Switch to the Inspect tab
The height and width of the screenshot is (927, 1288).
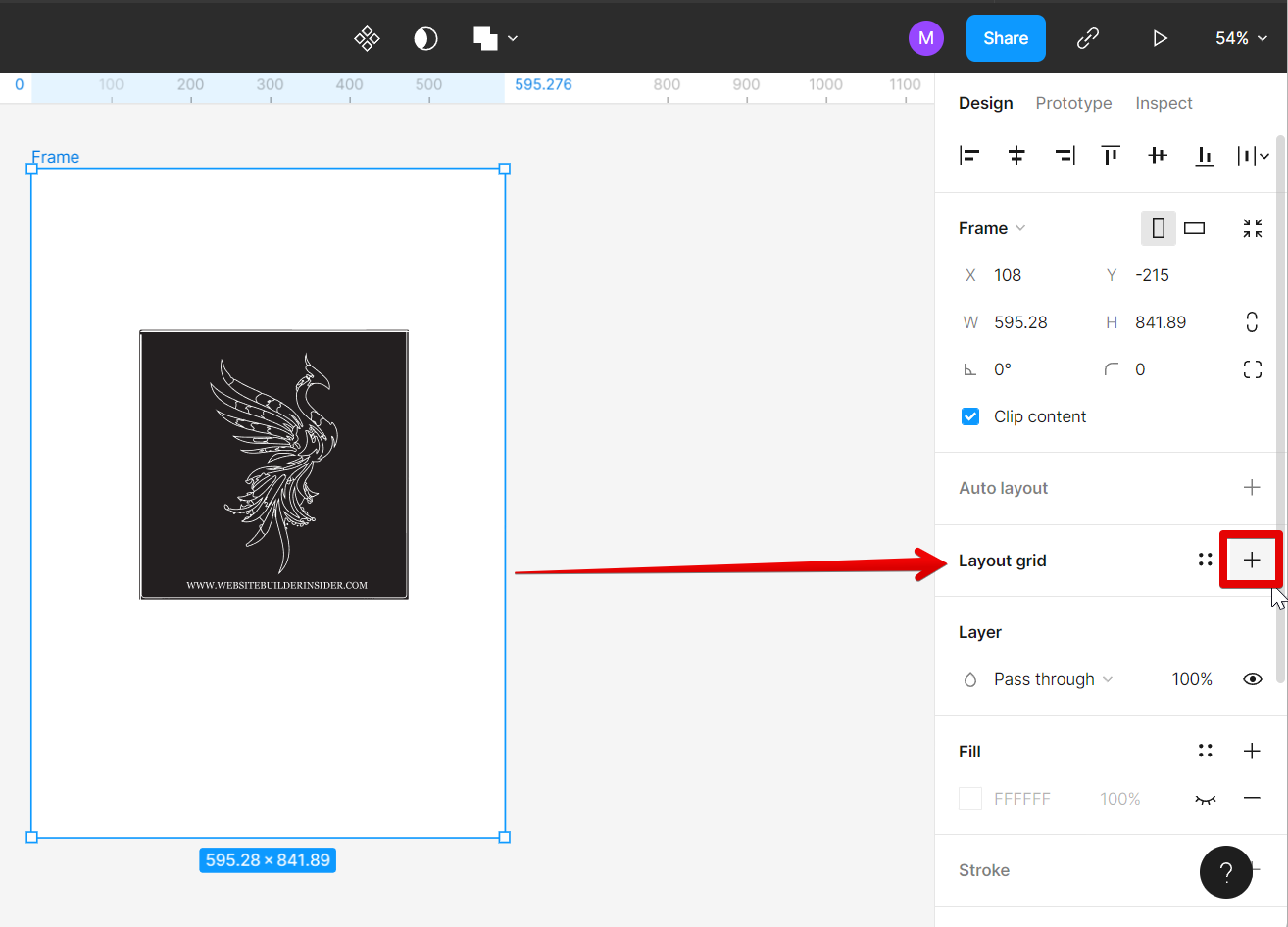[x=1164, y=103]
